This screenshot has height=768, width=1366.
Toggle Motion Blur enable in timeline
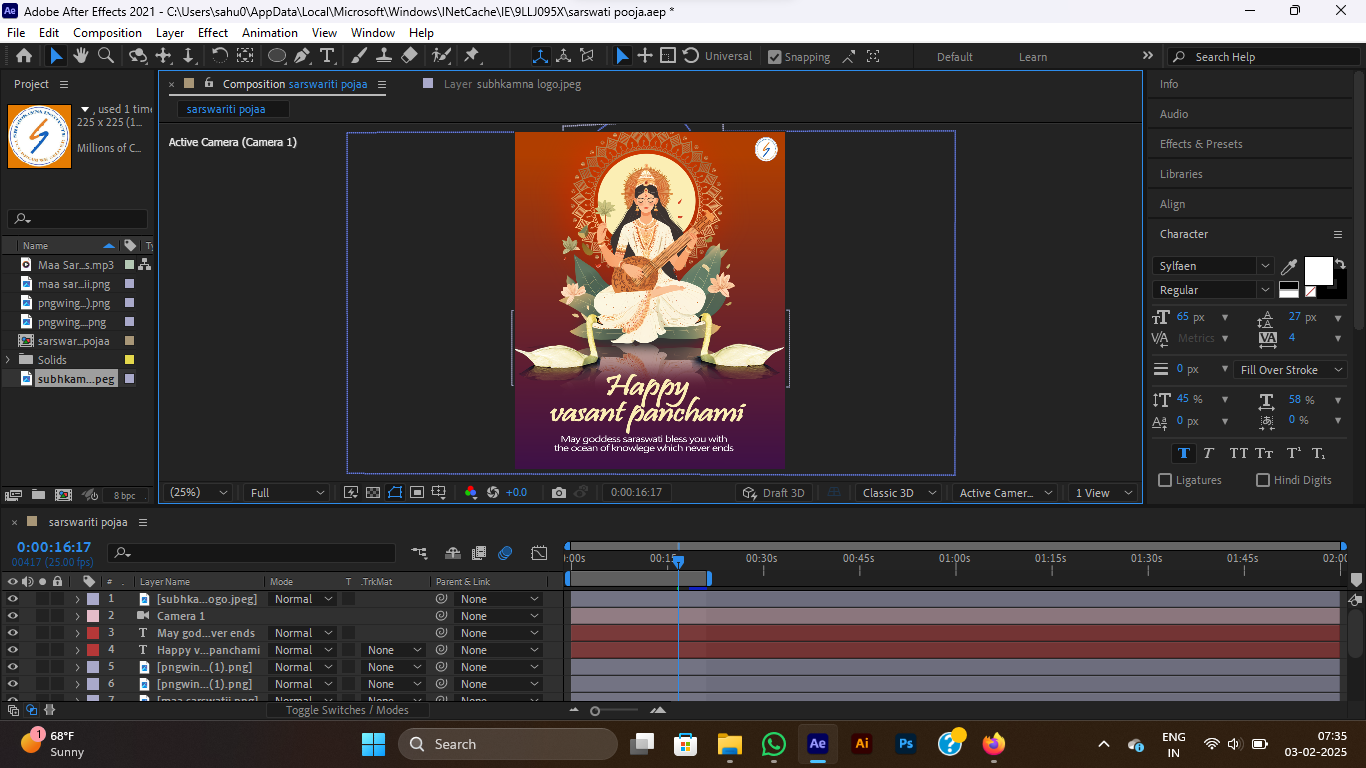(x=505, y=553)
